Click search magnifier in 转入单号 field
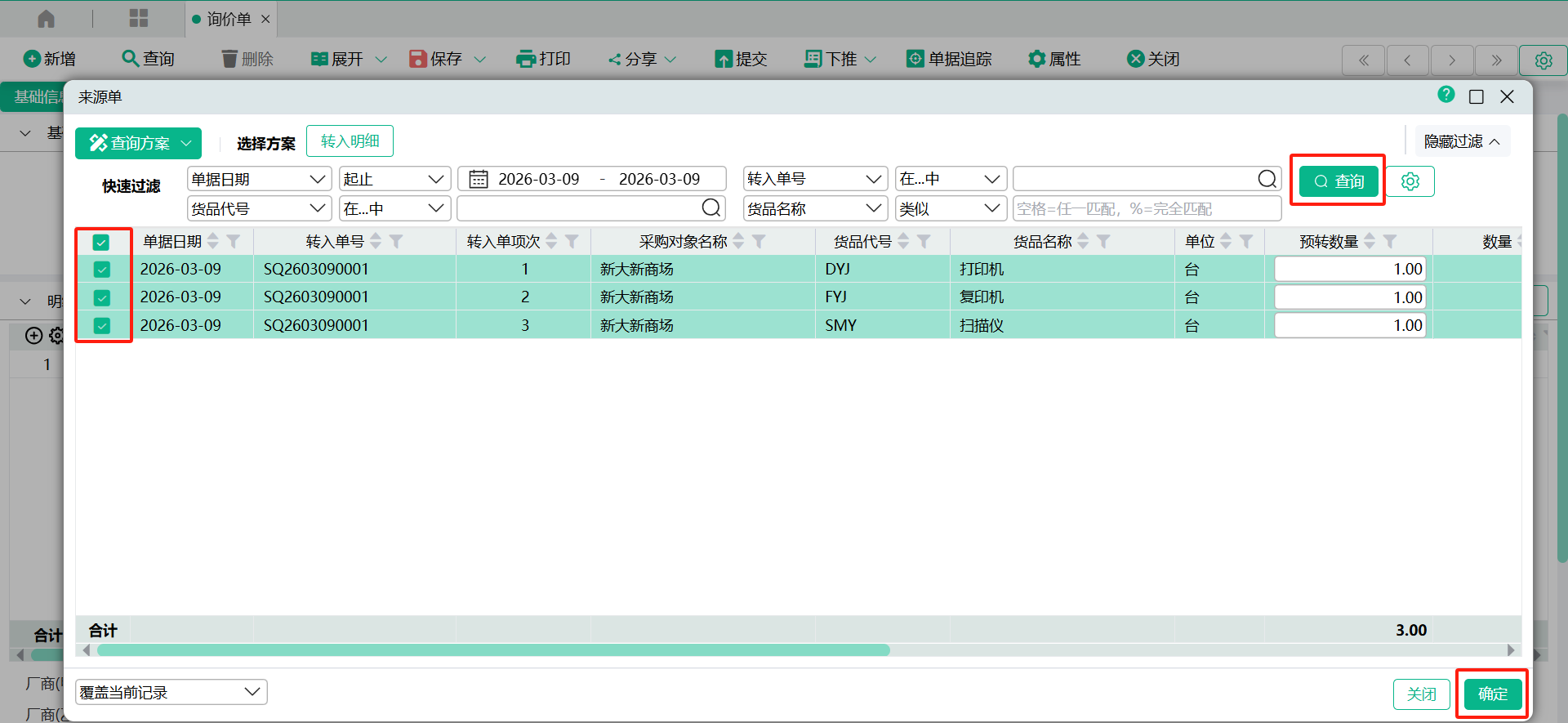This screenshot has width=1568, height=723. (1267, 179)
